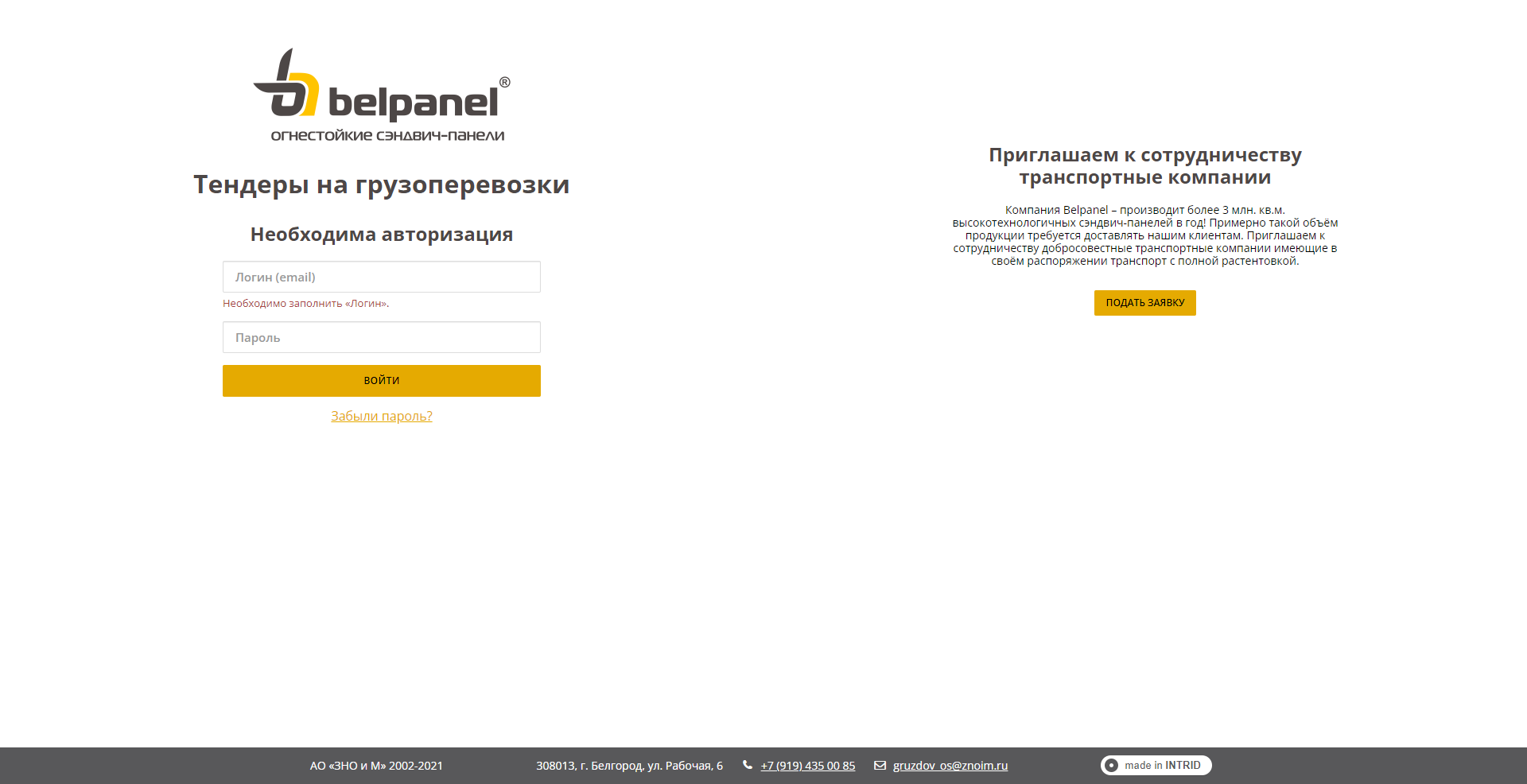Image resolution: width=1527 pixels, height=784 pixels.
Task: Click the Тендеры на грузоперевозки heading
Action: click(x=382, y=184)
